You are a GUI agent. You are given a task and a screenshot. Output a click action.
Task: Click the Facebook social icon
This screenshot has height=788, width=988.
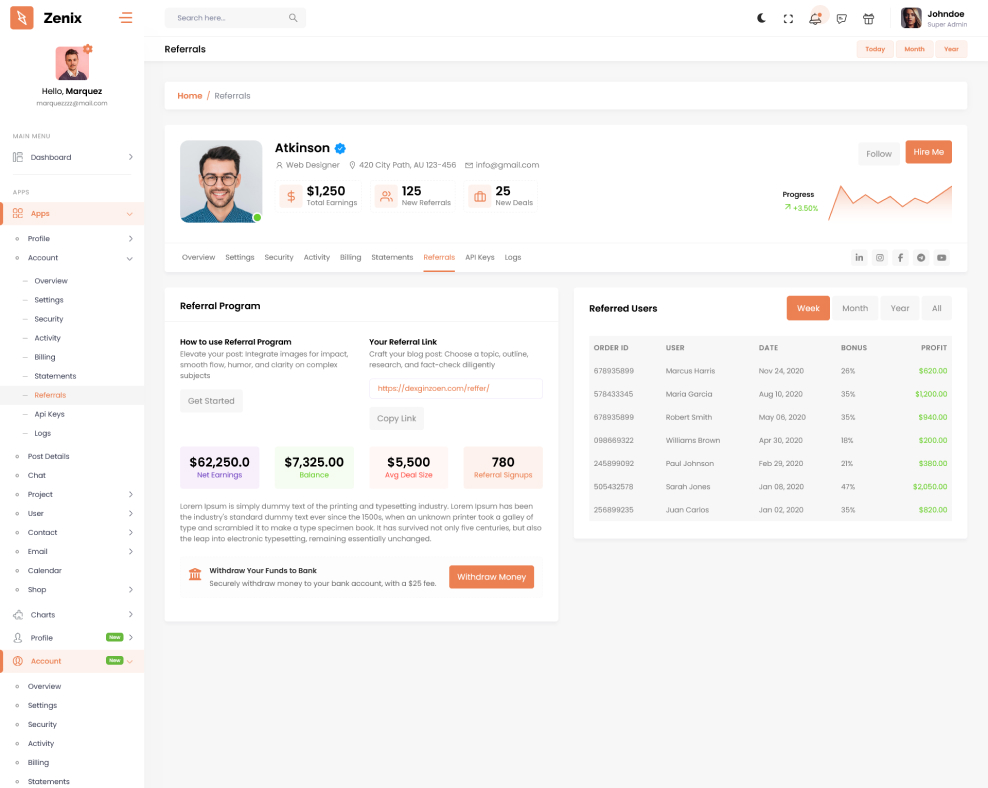coord(900,258)
